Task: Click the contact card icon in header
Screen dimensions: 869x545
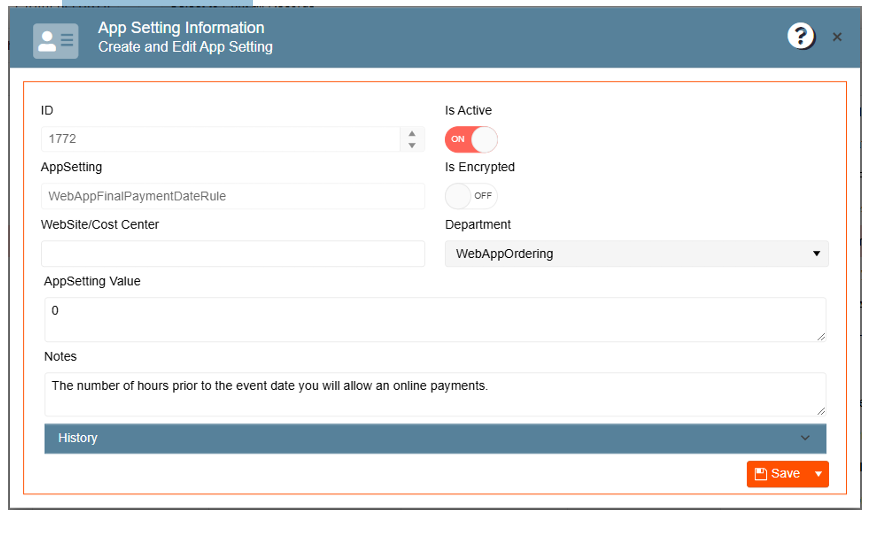Action: [x=55, y=40]
